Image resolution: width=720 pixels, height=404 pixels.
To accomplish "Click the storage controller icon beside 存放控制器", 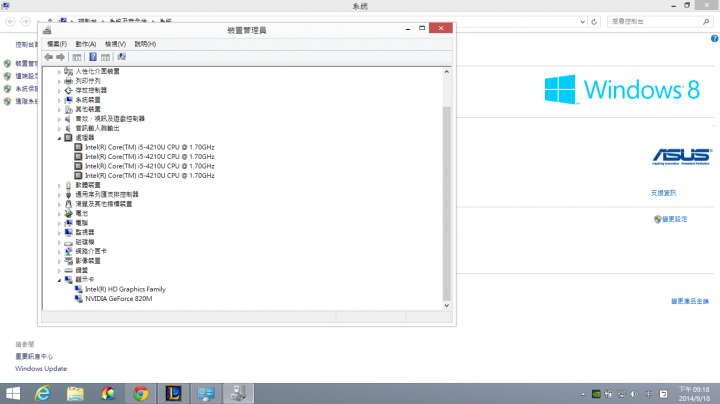I will point(68,90).
